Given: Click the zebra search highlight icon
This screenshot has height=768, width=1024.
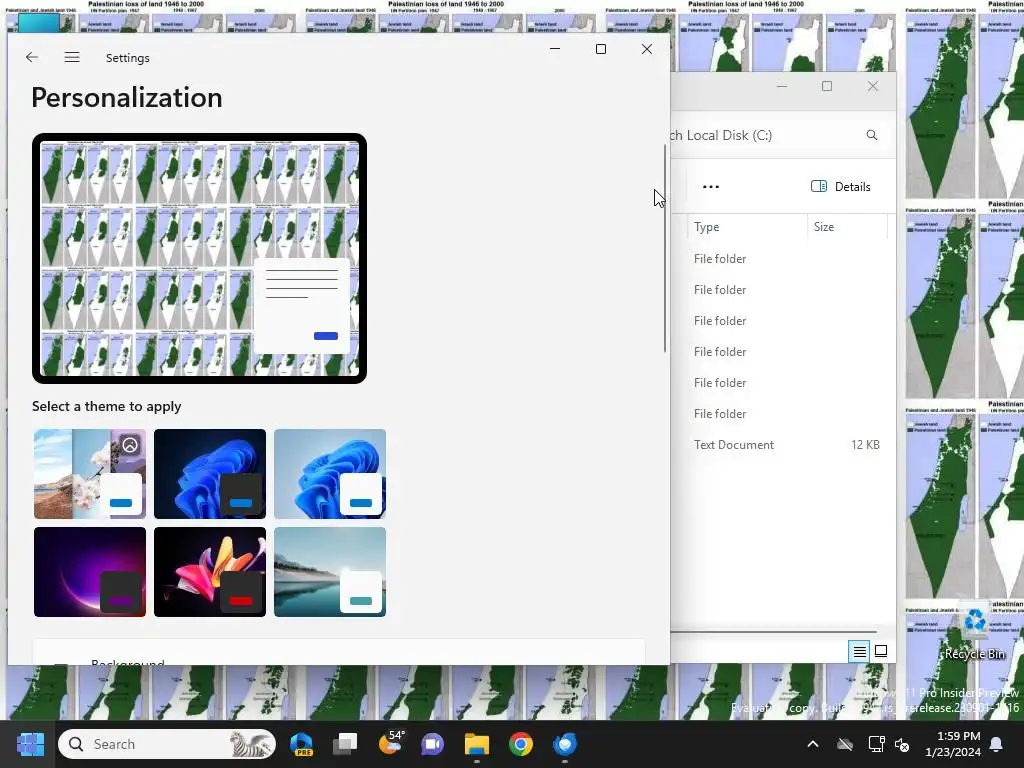Looking at the screenshot, I should 250,744.
